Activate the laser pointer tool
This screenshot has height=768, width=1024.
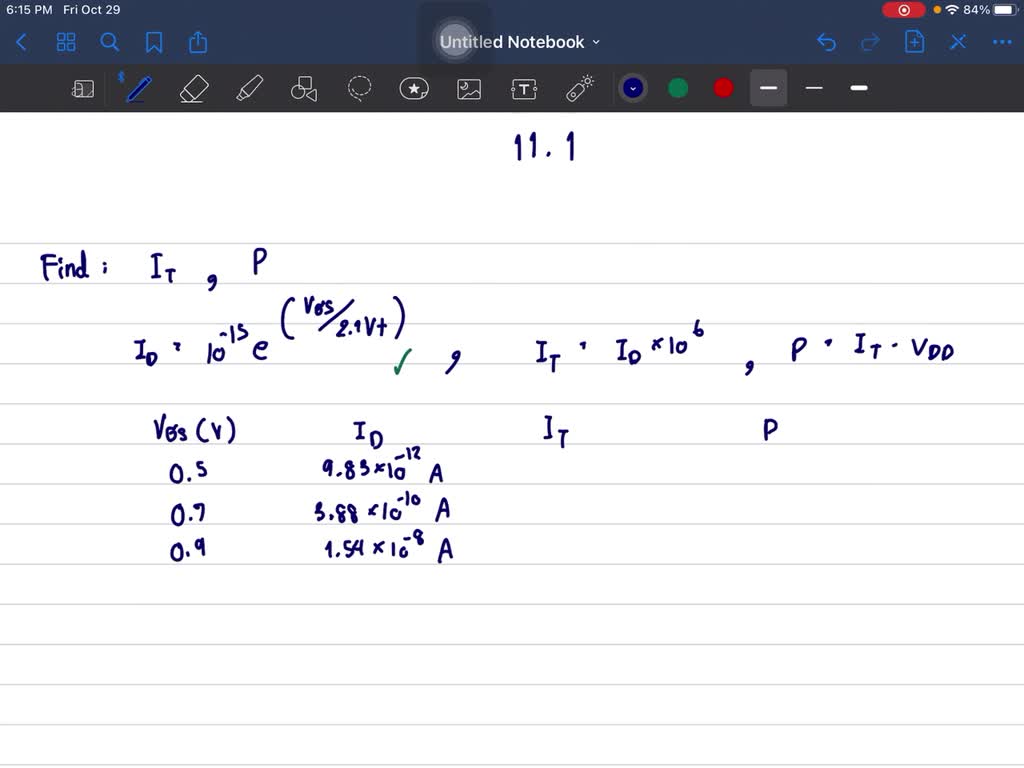(x=580, y=88)
